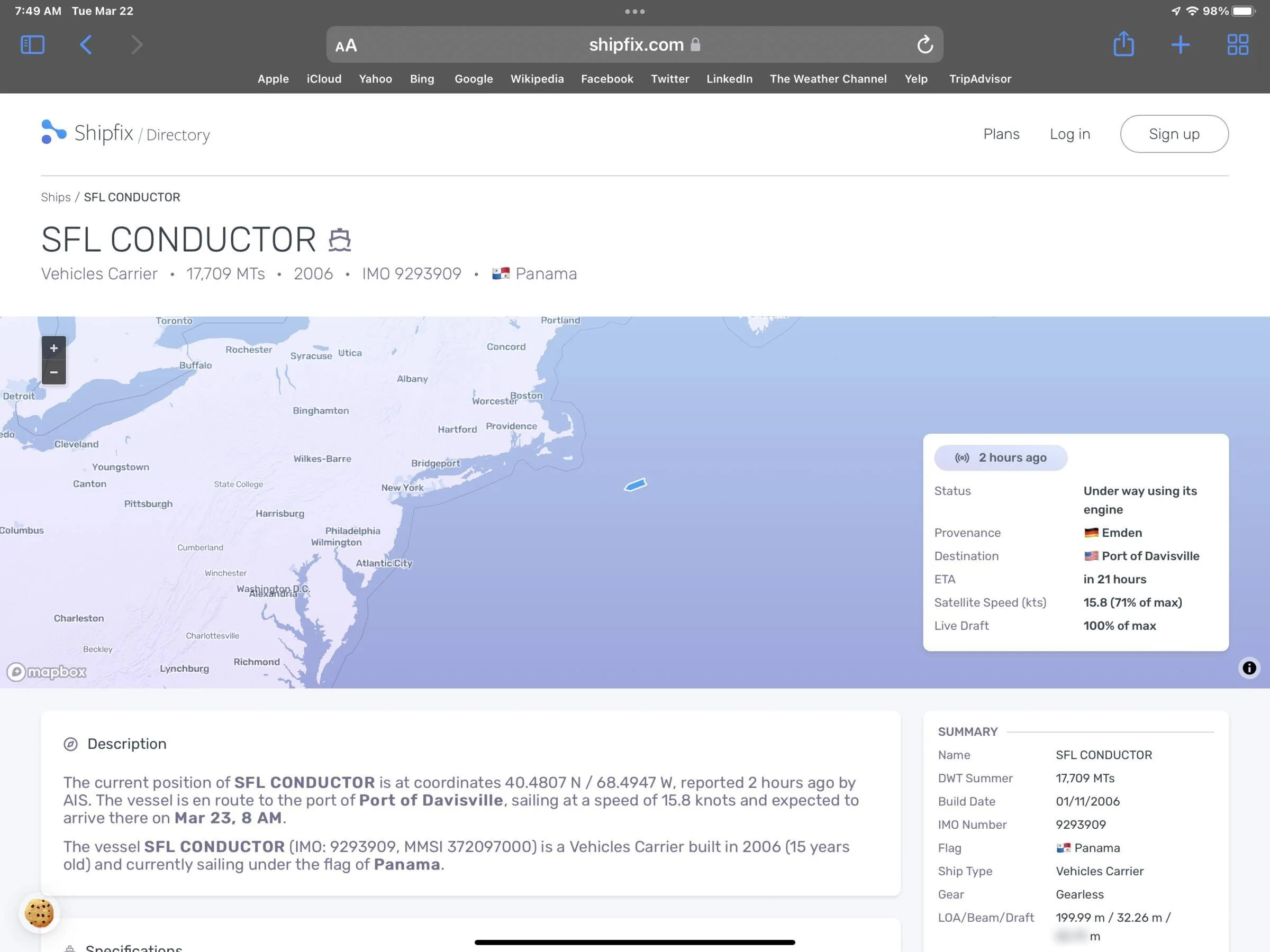Click ETA value in 21 hours
This screenshot has width=1270, height=952.
point(1114,580)
